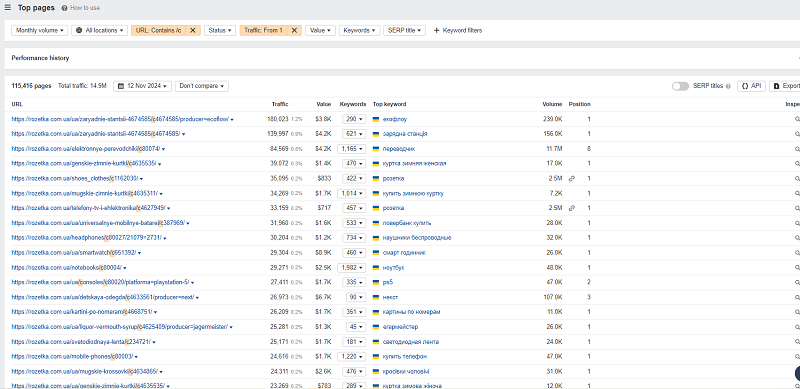
Task: Click volume value 11.7M
Action: (x=554, y=149)
